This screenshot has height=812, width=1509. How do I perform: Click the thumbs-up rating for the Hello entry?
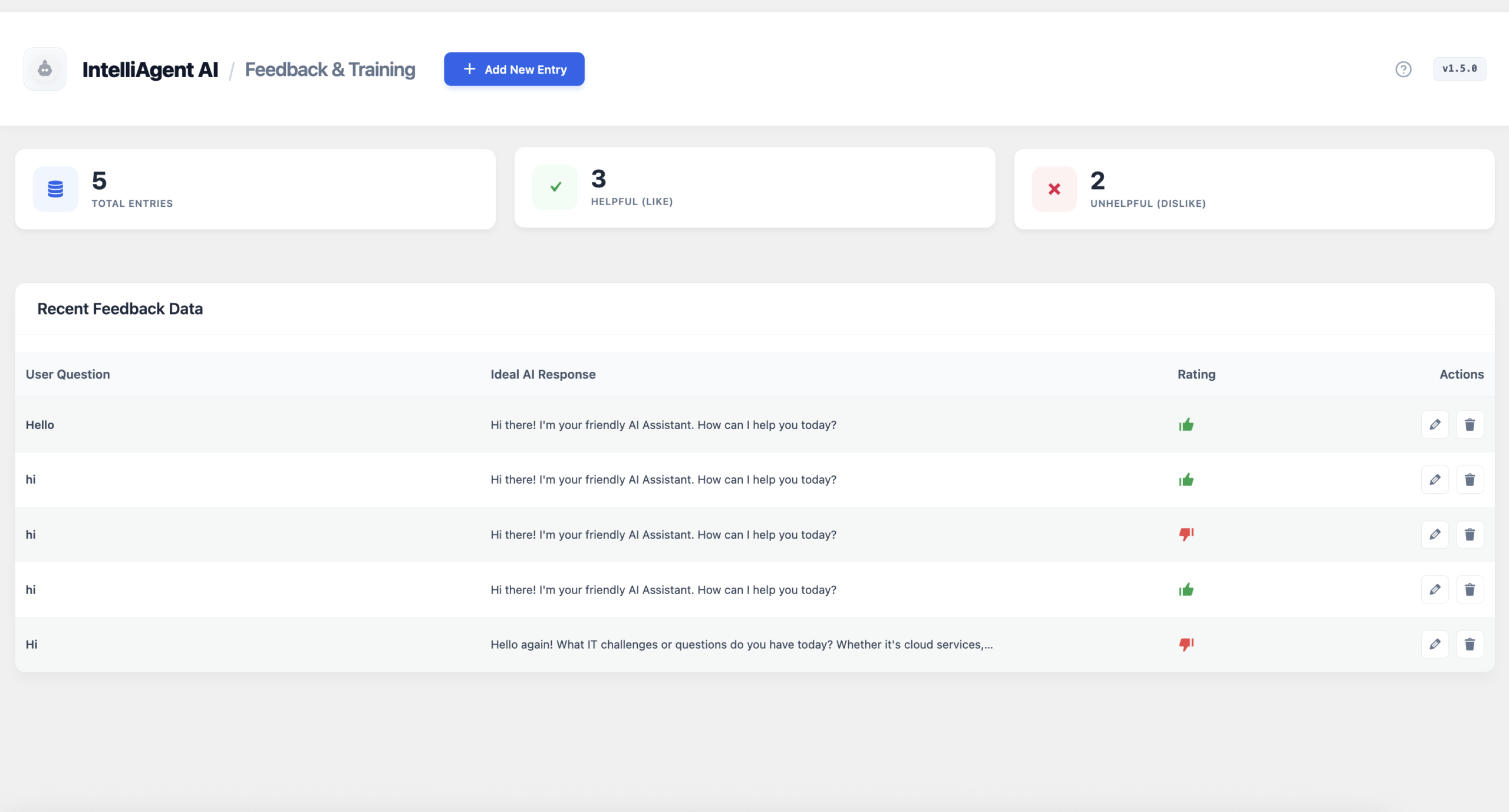click(1187, 424)
